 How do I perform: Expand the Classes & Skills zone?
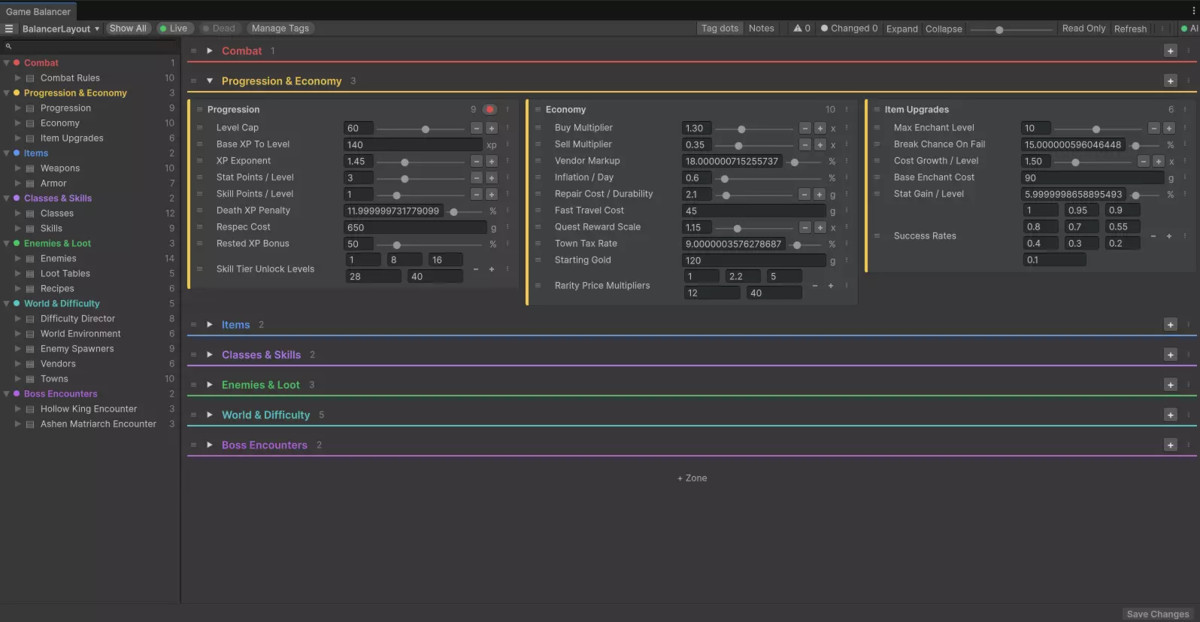click(x=210, y=355)
